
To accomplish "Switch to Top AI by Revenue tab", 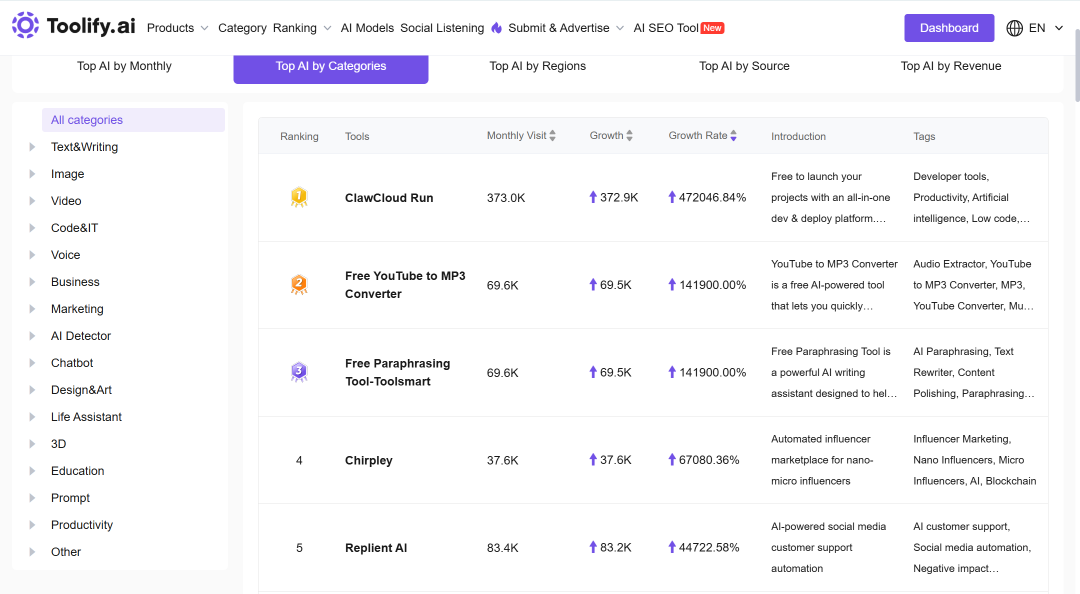I will [x=951, y=66].
